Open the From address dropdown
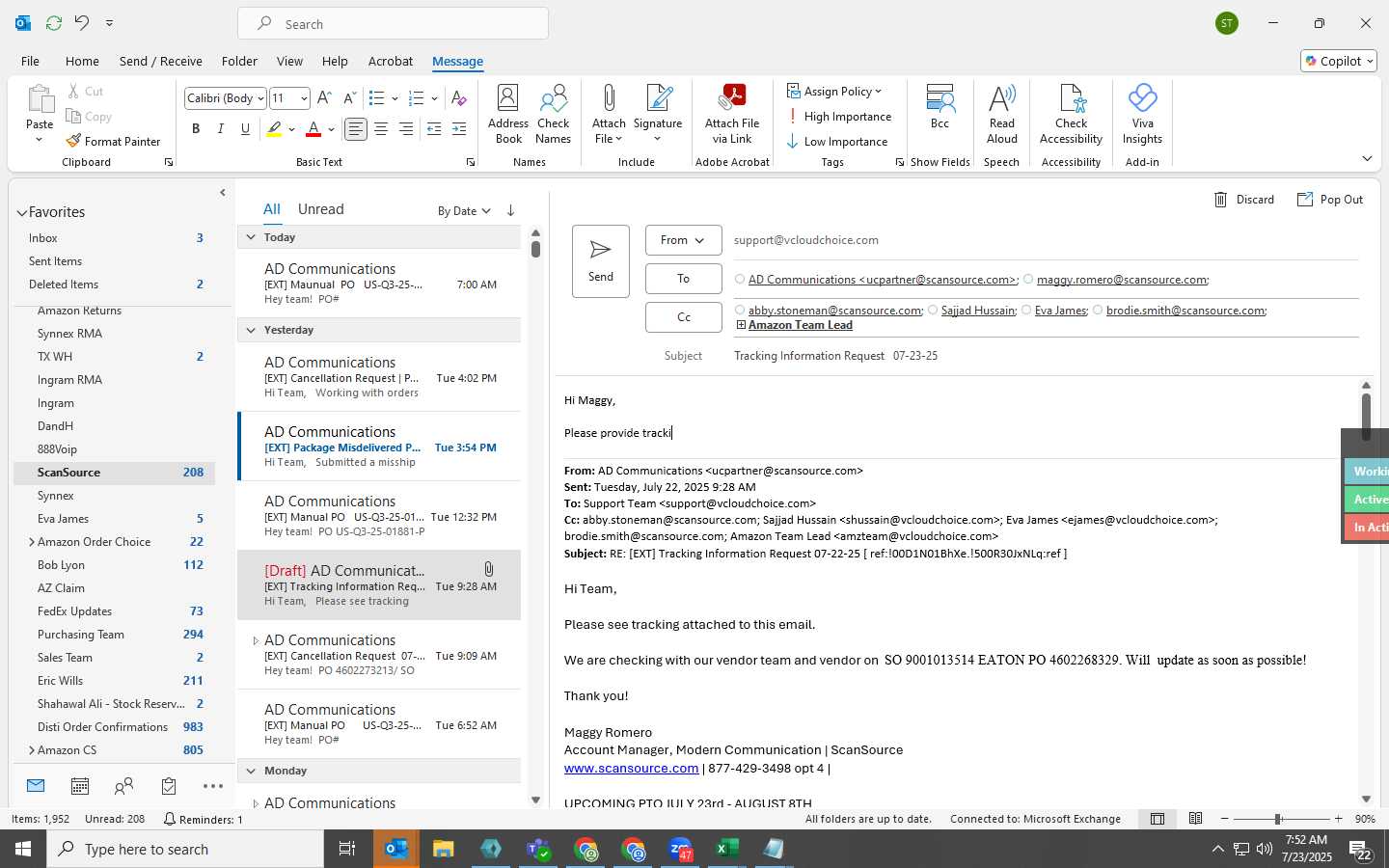Image resolution: width=1389 pixels, height=868 pixels. click(683, 240)
